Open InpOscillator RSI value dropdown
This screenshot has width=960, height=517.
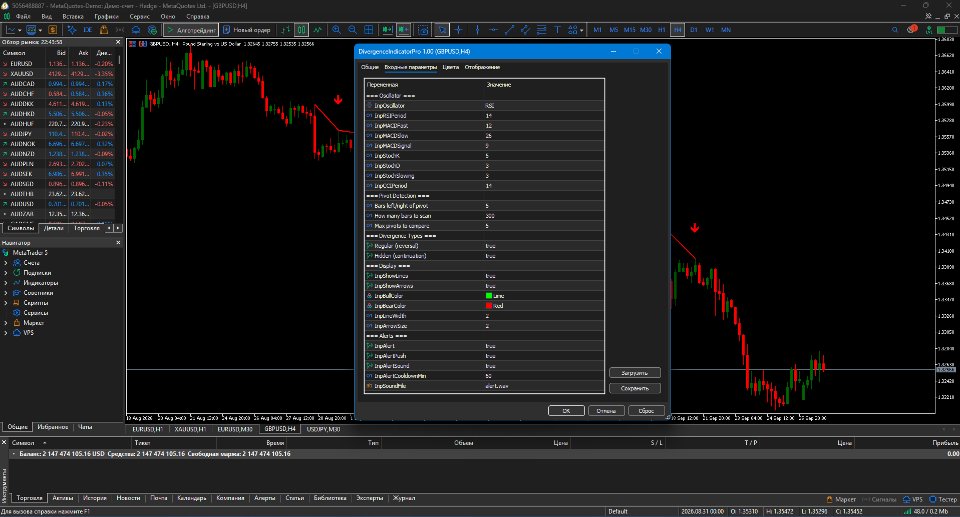click(x=544, y=106)
